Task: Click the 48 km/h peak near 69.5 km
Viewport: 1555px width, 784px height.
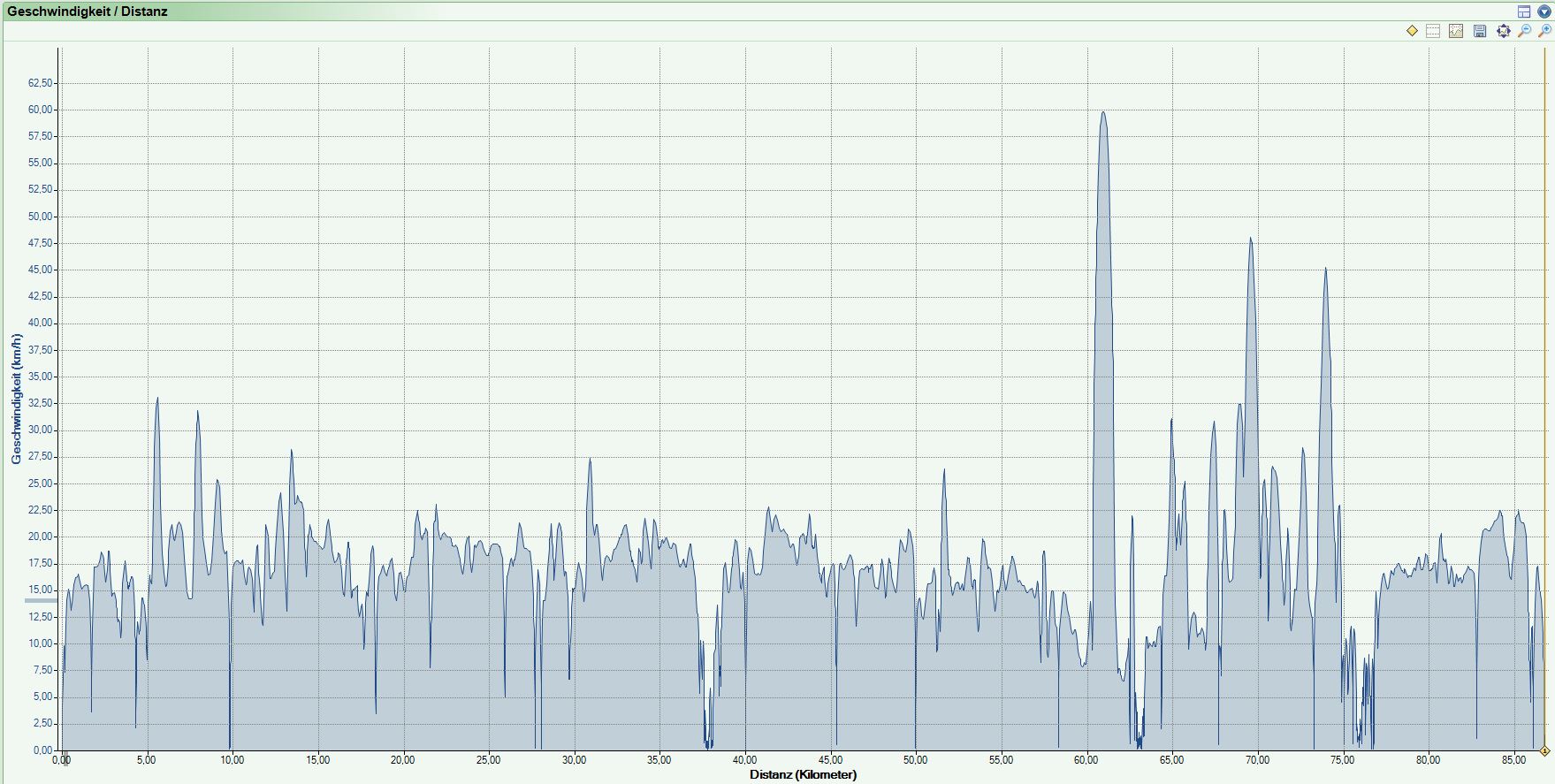Action: coord(1250,240)
